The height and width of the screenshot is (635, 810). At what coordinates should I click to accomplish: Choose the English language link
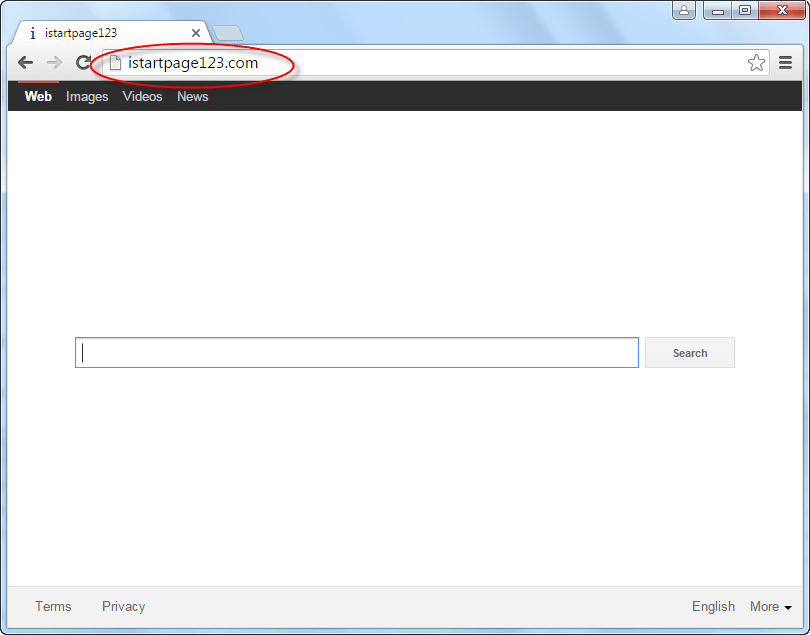pyautogui.click(x=713, y=607)
